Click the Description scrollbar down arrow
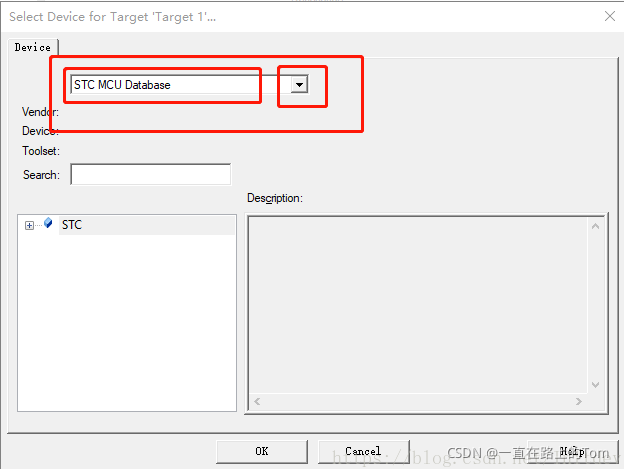The width and height of the screenshot is (624, 469). (595, 385)
